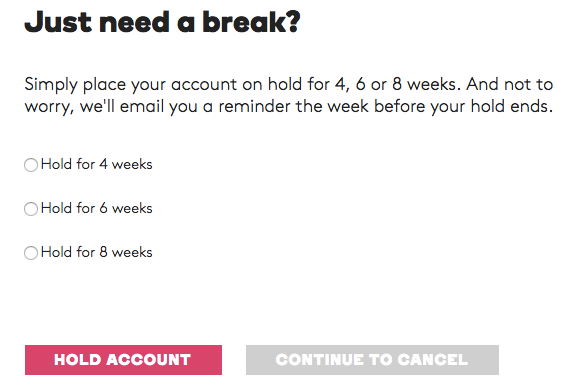Click the question mark in the heading

[x=294, y=22]
